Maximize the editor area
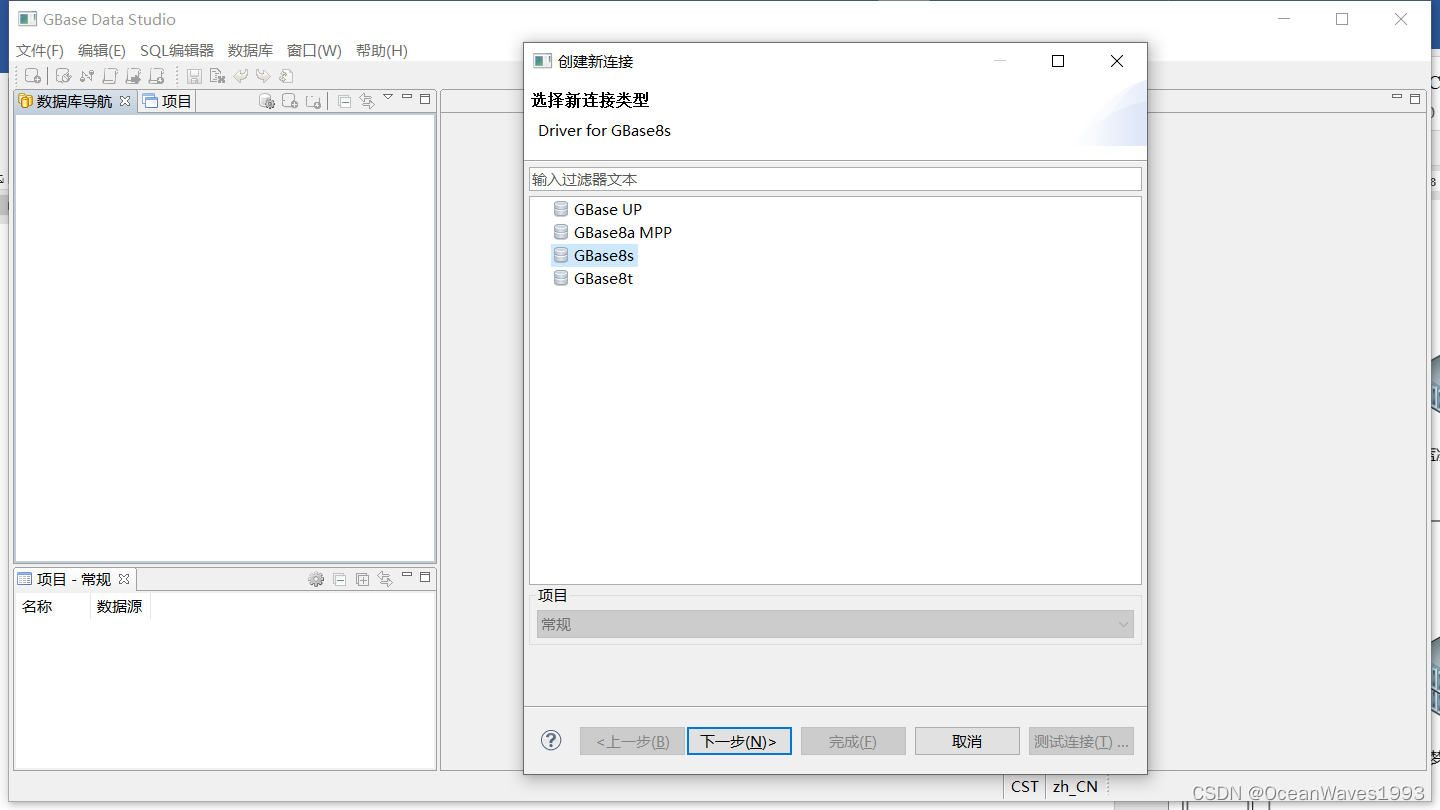 pos(1415,98)
